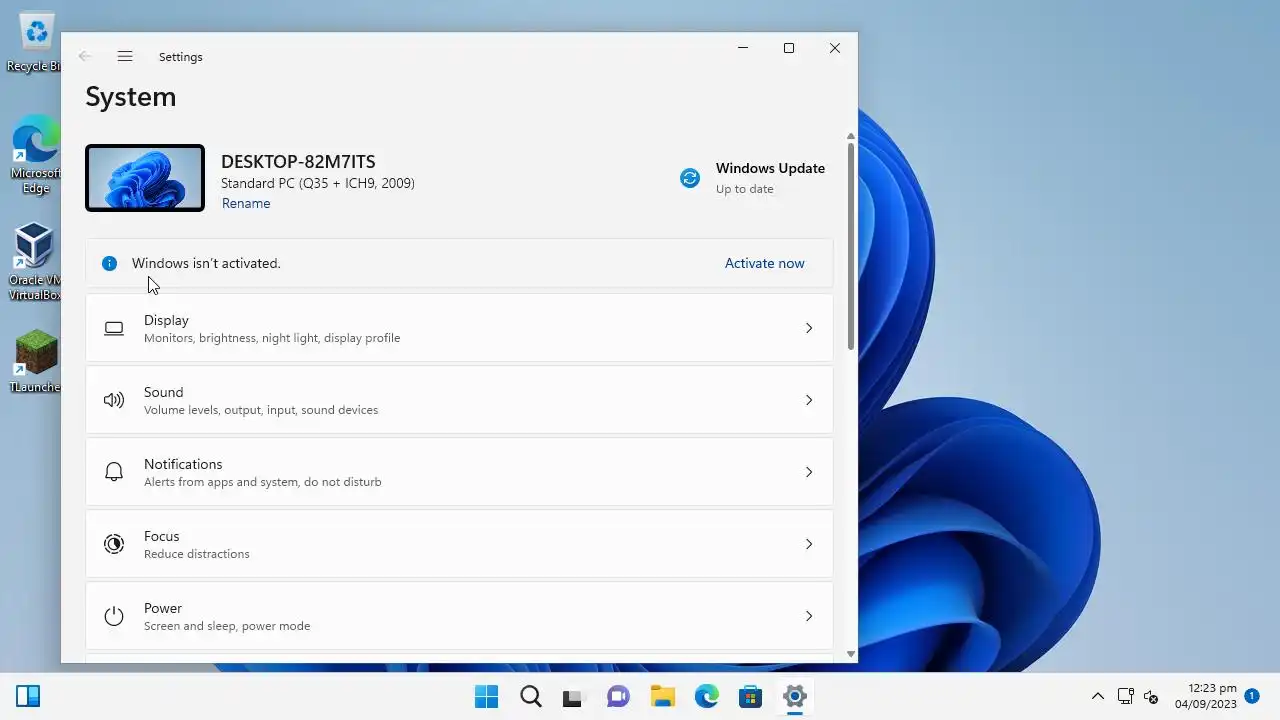Click the Power icon
Viewport: 1280px width, 720px height.
[x=114, y=616]
